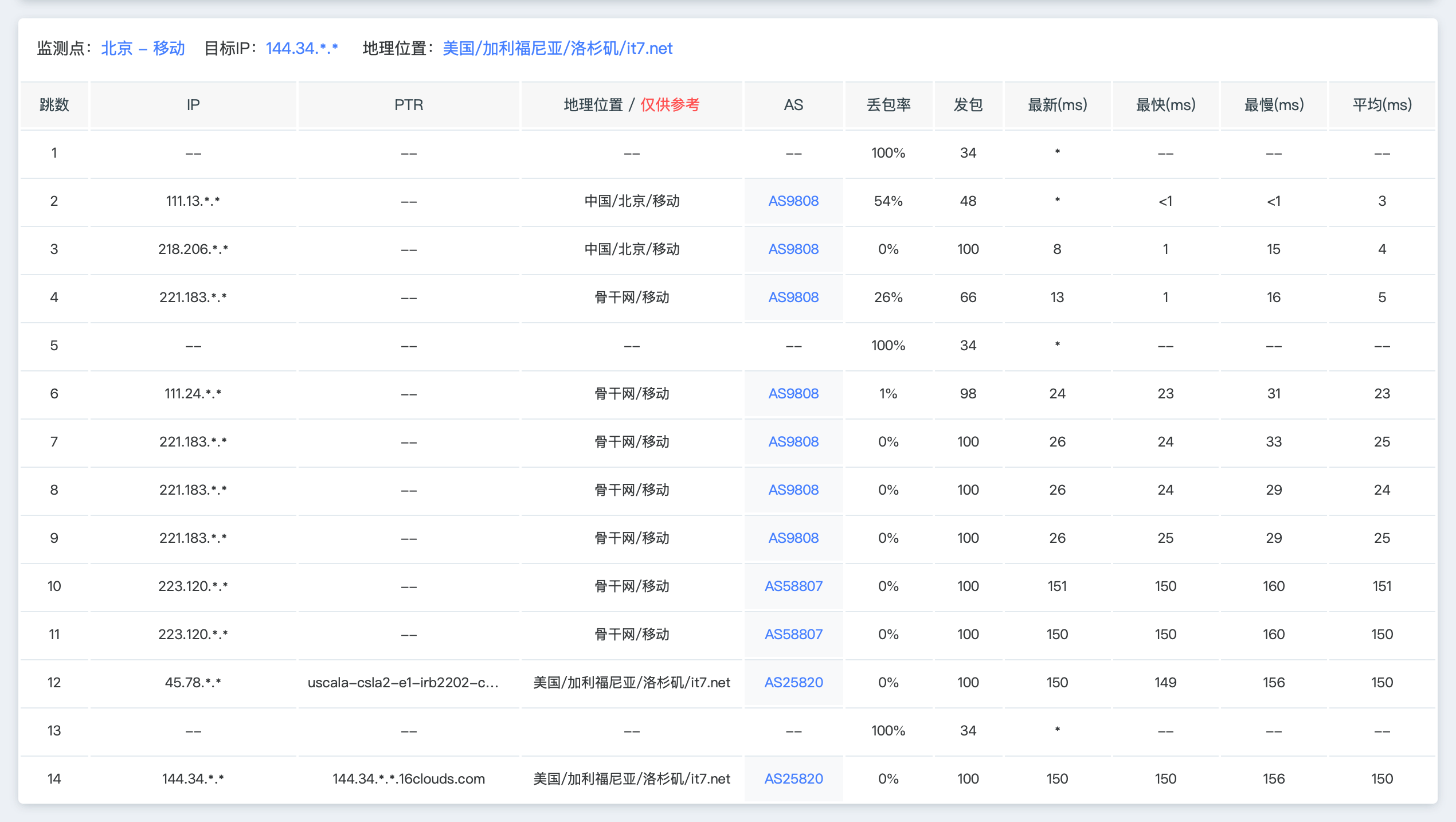Click the 144.34.*.*.16clouds.com PTR cell
The width and height of the screenshot is (1456, 822).
(x=408, y=779)
